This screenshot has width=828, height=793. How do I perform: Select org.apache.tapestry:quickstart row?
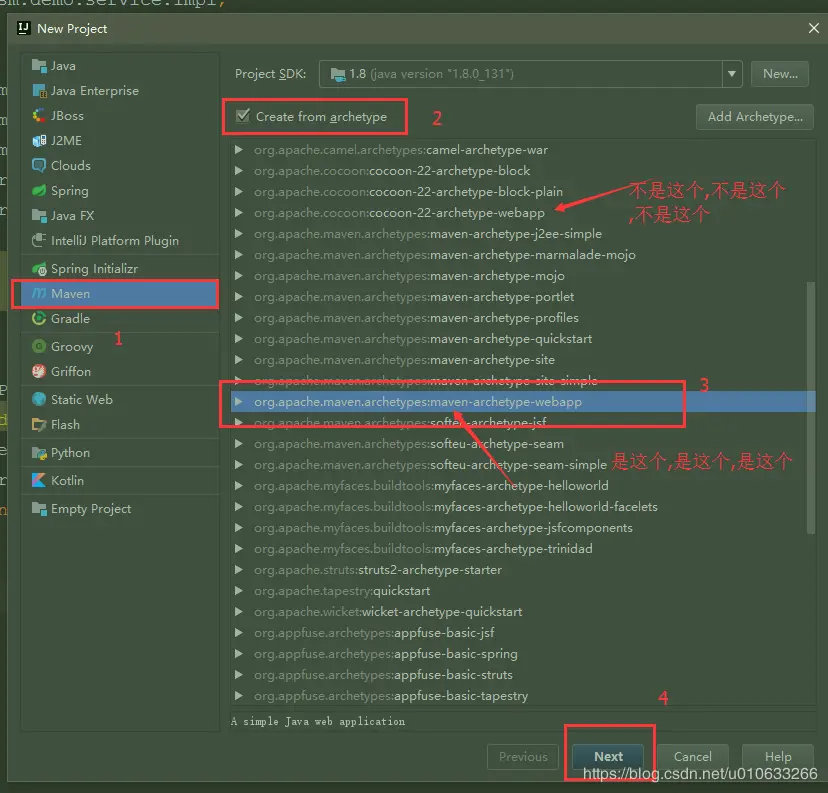click(x=523, y=591)
